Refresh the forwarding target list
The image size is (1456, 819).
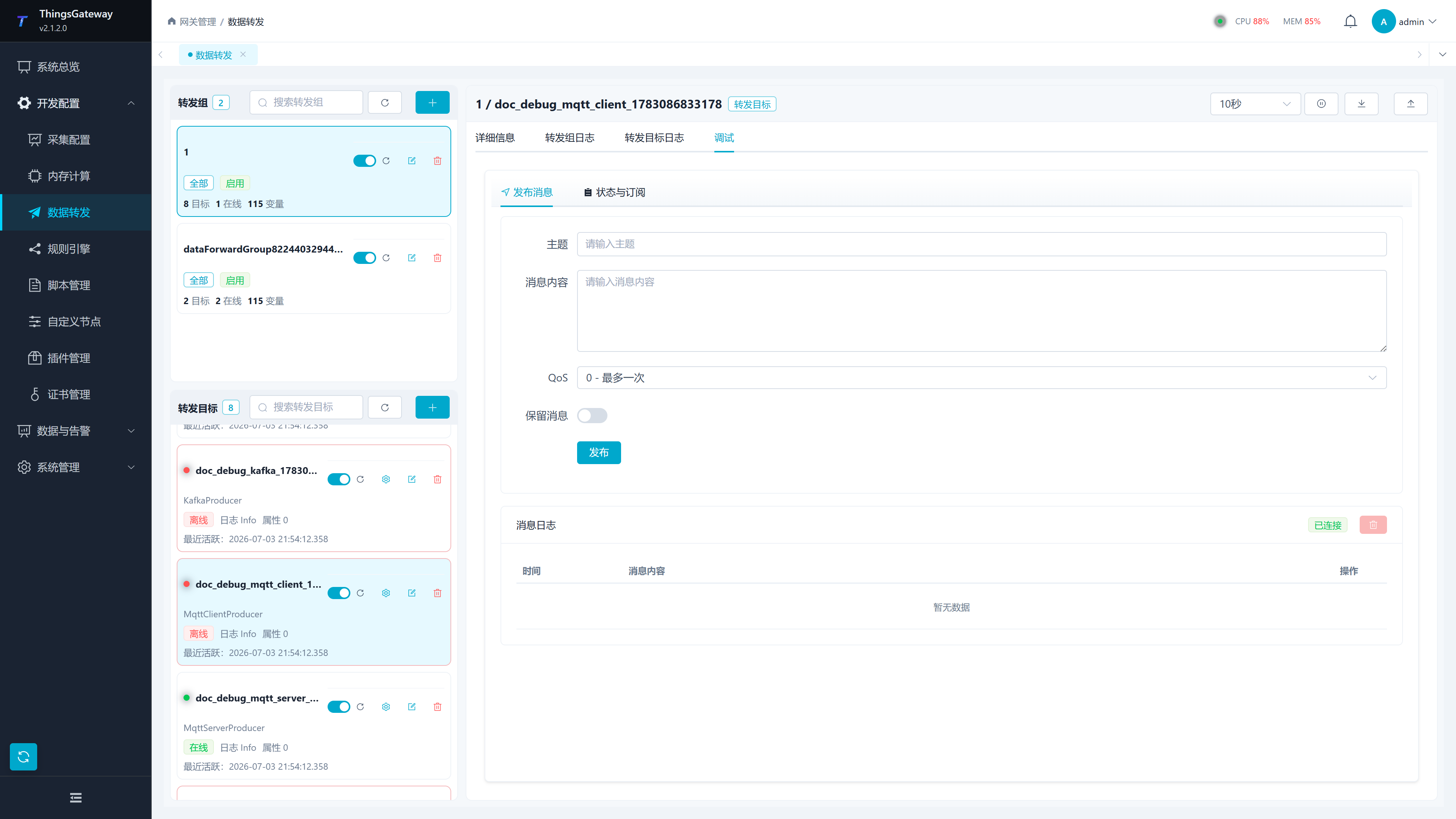click(x=385, y=407)
